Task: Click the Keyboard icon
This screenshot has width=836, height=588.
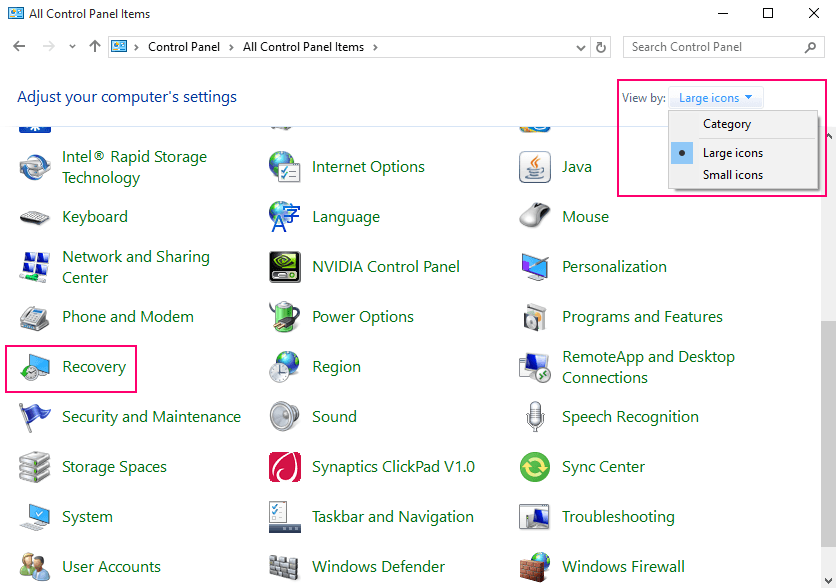Action: (35, 217)
